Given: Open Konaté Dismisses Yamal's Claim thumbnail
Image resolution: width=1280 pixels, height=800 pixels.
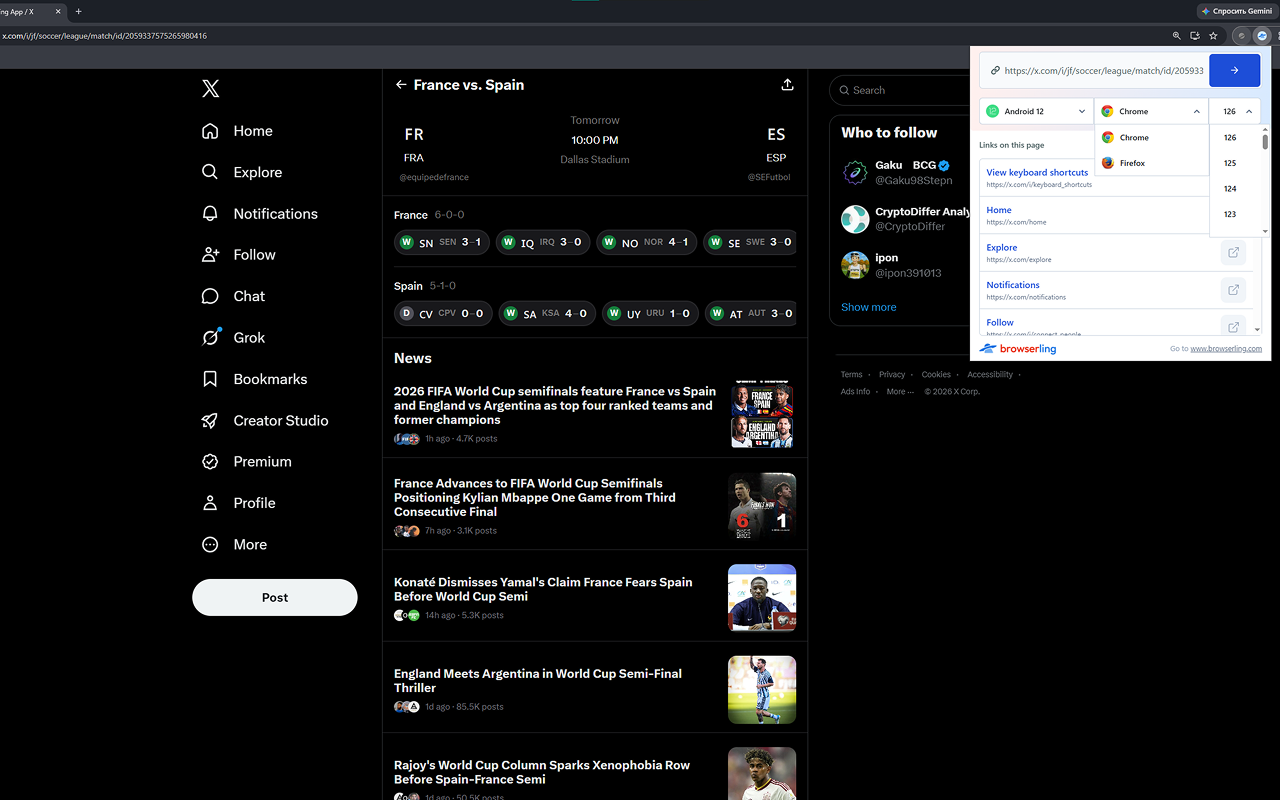Looking at the screenshot, I should 762,598.
